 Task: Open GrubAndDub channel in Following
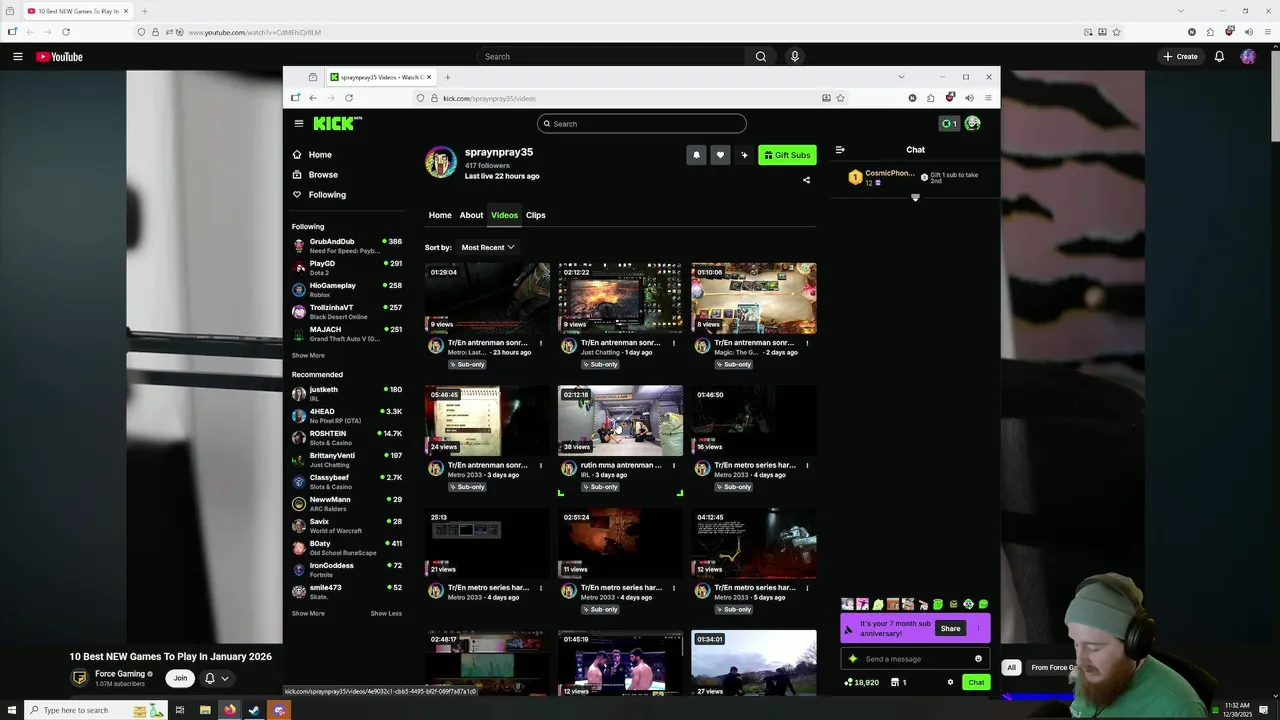coord(347,246)
